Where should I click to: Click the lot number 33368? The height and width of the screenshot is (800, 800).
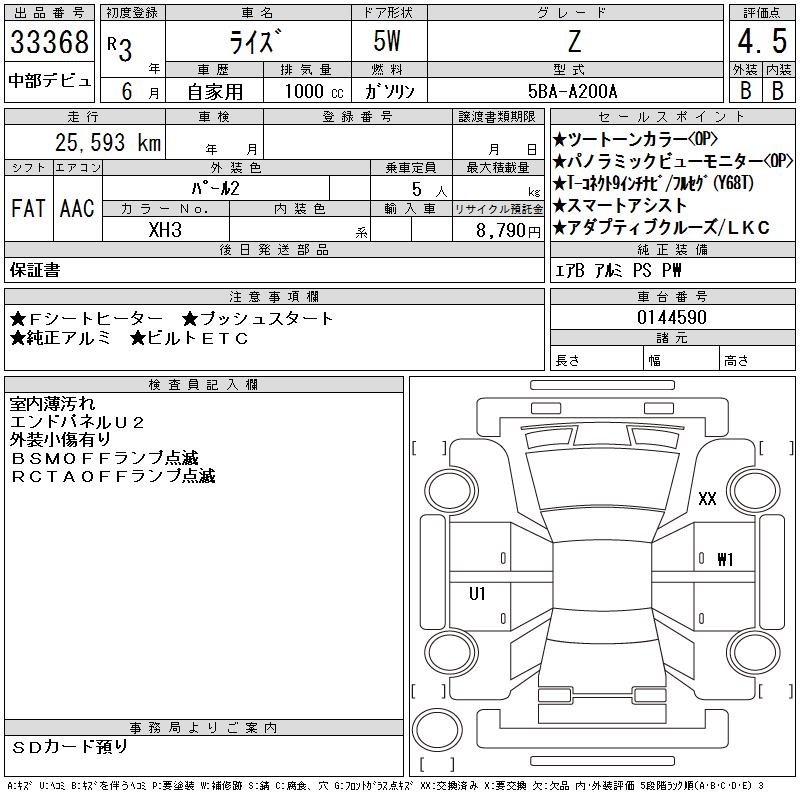[49, 42]
